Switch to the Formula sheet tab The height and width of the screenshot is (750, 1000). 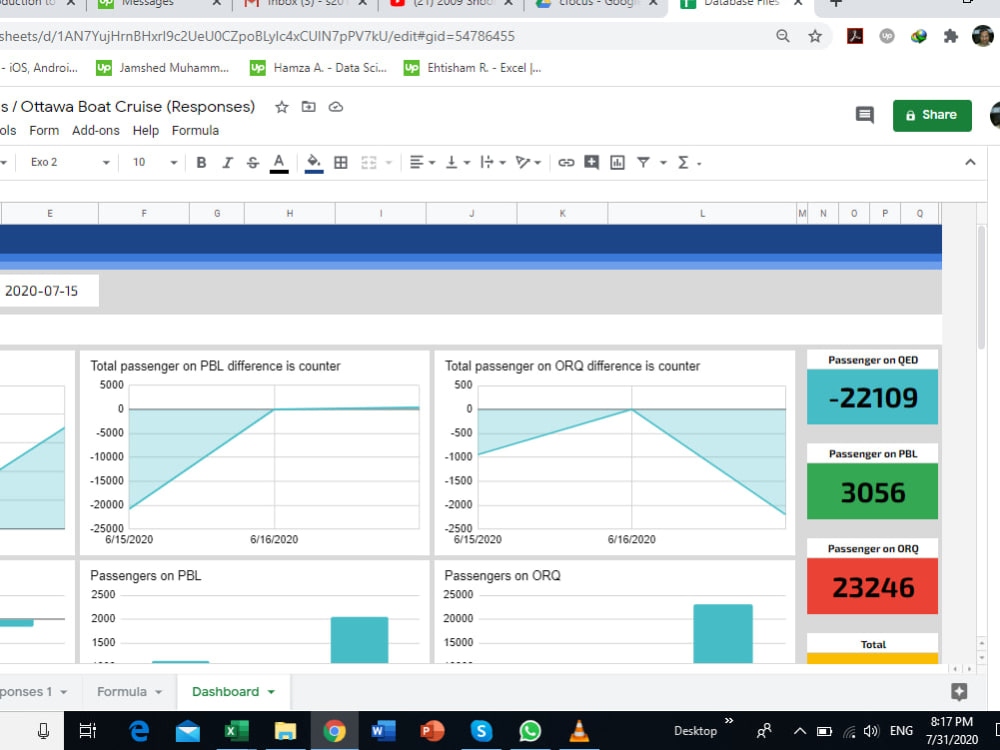pyautogui.click(x=122, y=691)
